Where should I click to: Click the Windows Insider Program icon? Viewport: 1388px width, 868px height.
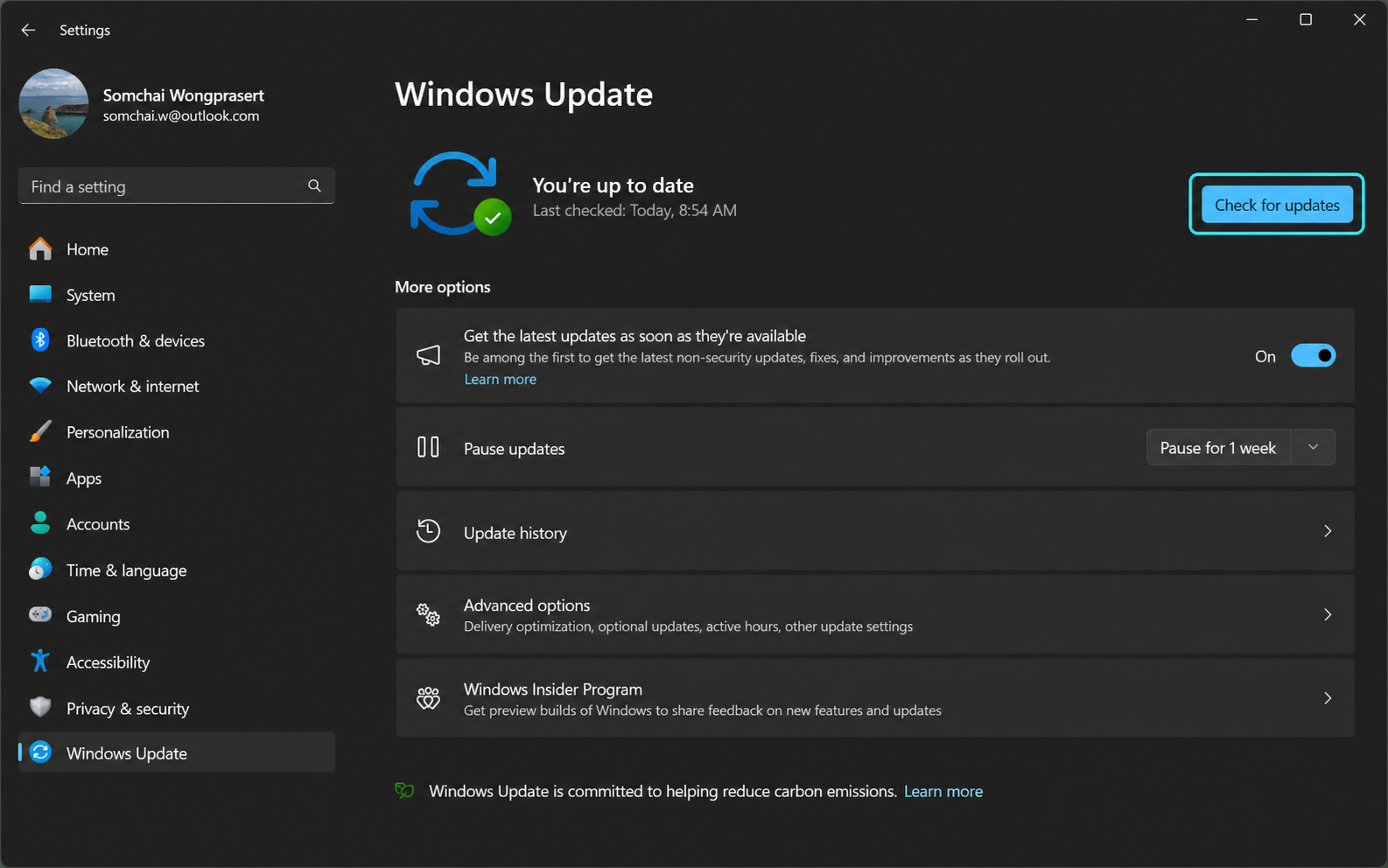(428, 698)
